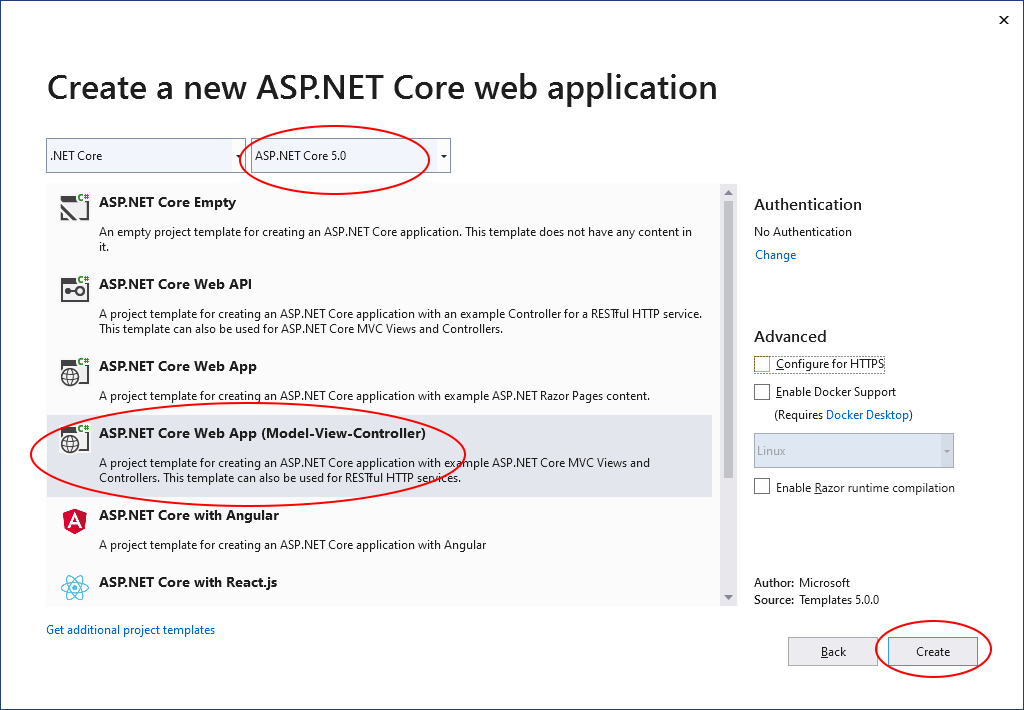Click the ASP.NET Core Web App globe icon
This screenshot has width=1024, height=710.
point(74,371)
